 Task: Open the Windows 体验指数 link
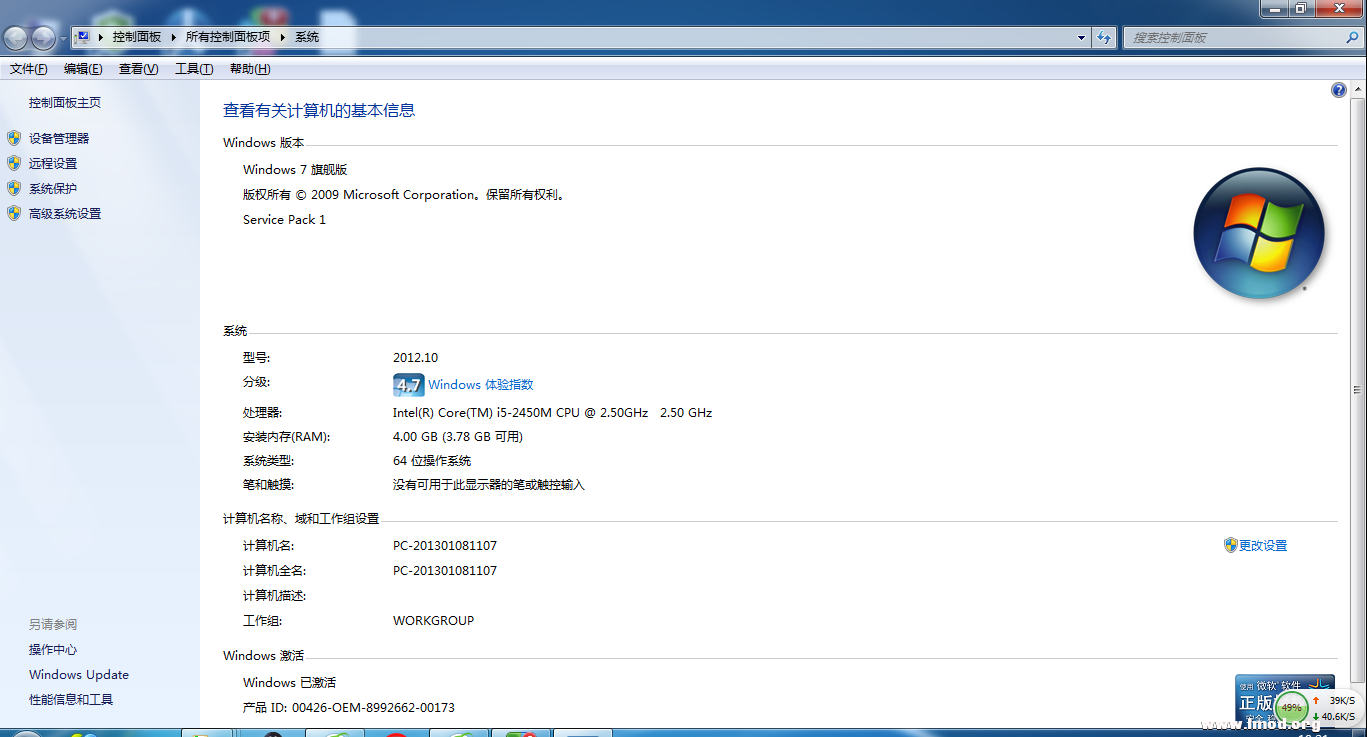tap(480, 385)
